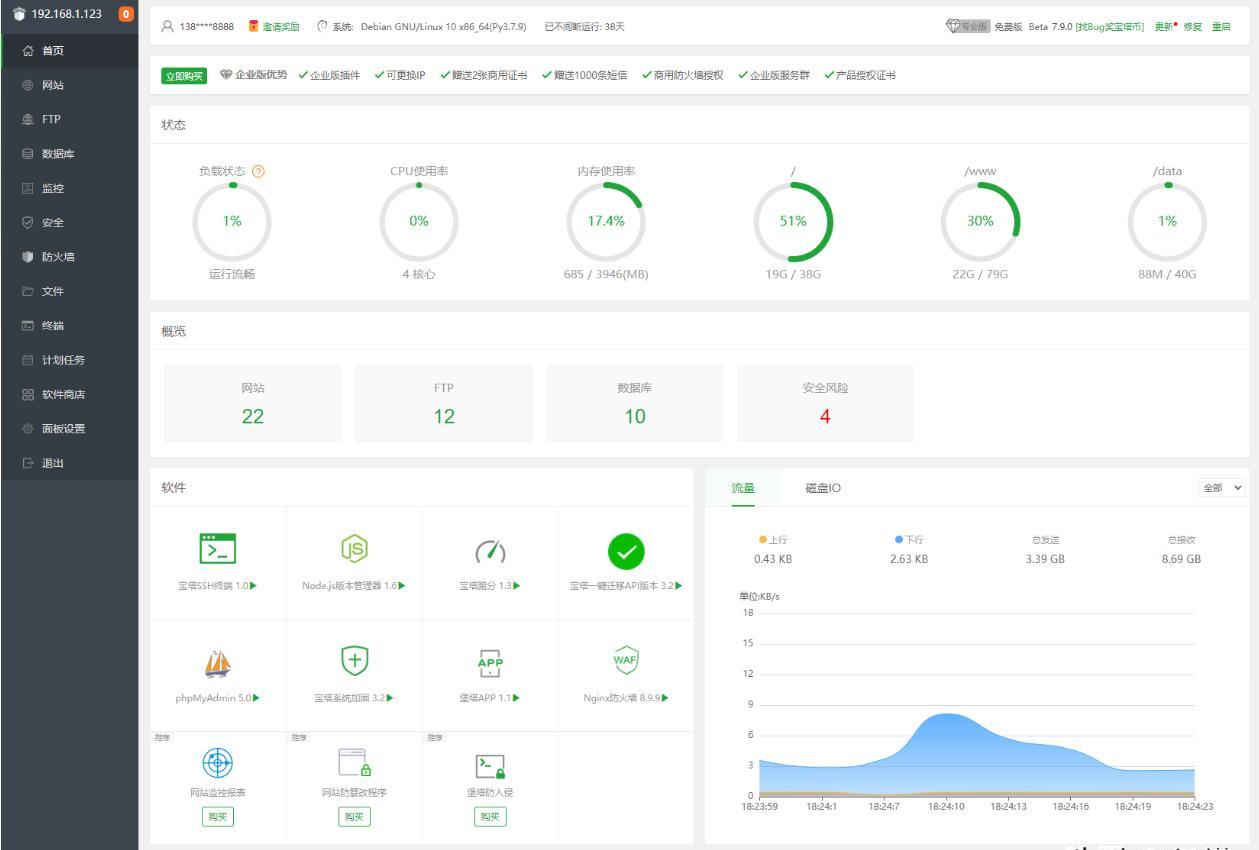Screen dimensions: 1259x850
Task: Click the 重启 link in the top bar
Action: click(x=1221, y=26)
